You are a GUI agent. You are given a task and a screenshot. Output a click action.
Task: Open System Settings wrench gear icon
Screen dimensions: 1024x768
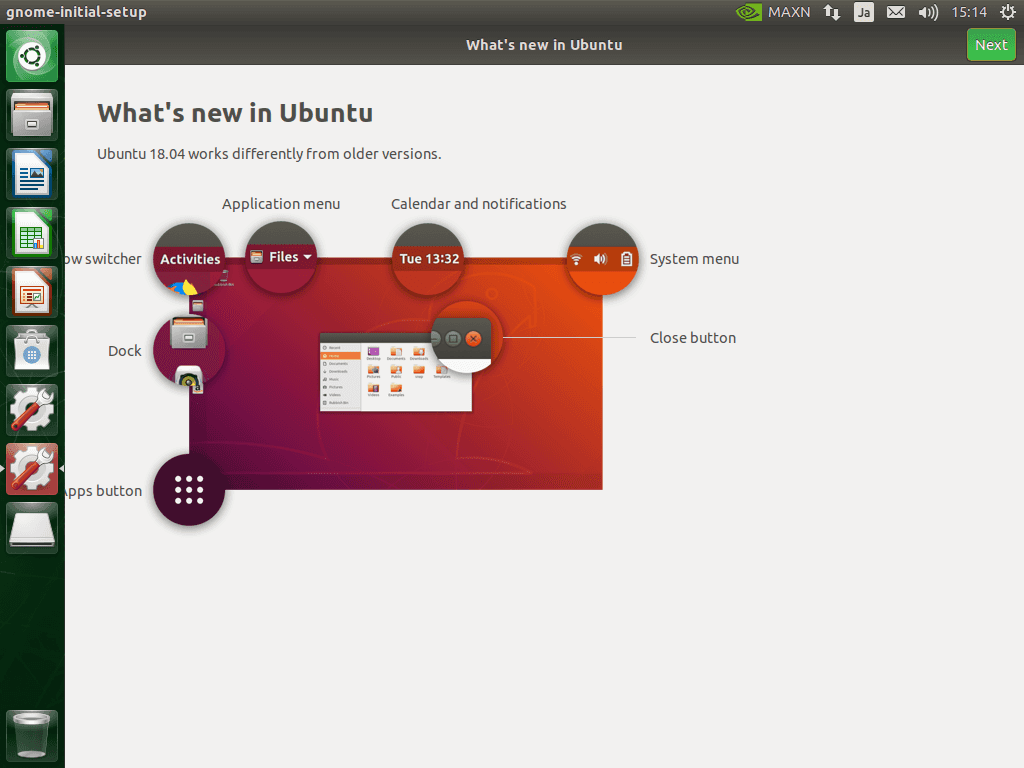point(32,409)
